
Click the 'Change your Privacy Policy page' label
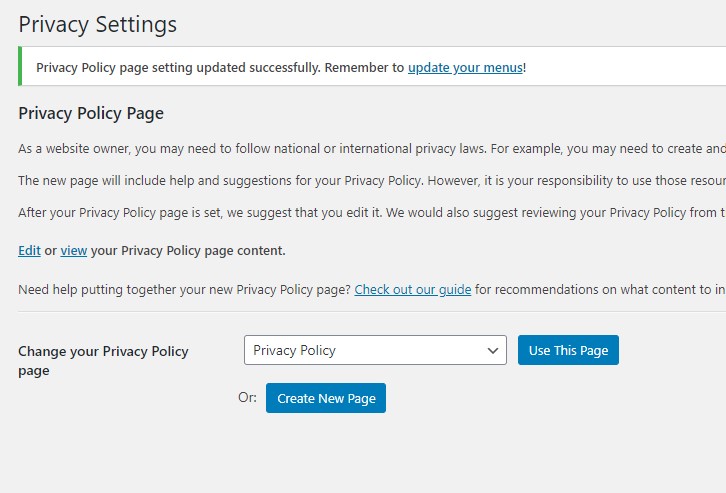103,361
